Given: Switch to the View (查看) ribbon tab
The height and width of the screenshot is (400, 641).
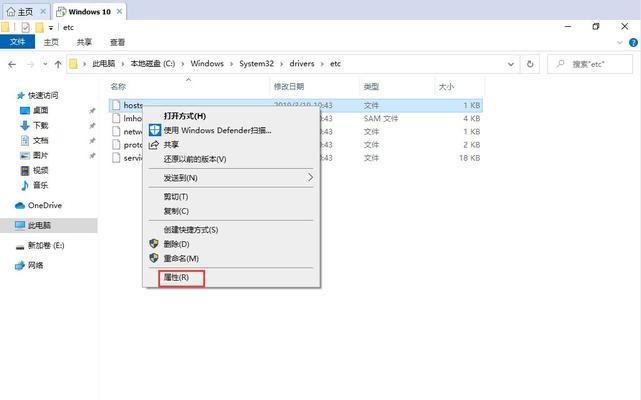Looking at the screenshot, I should click(117, 42).
